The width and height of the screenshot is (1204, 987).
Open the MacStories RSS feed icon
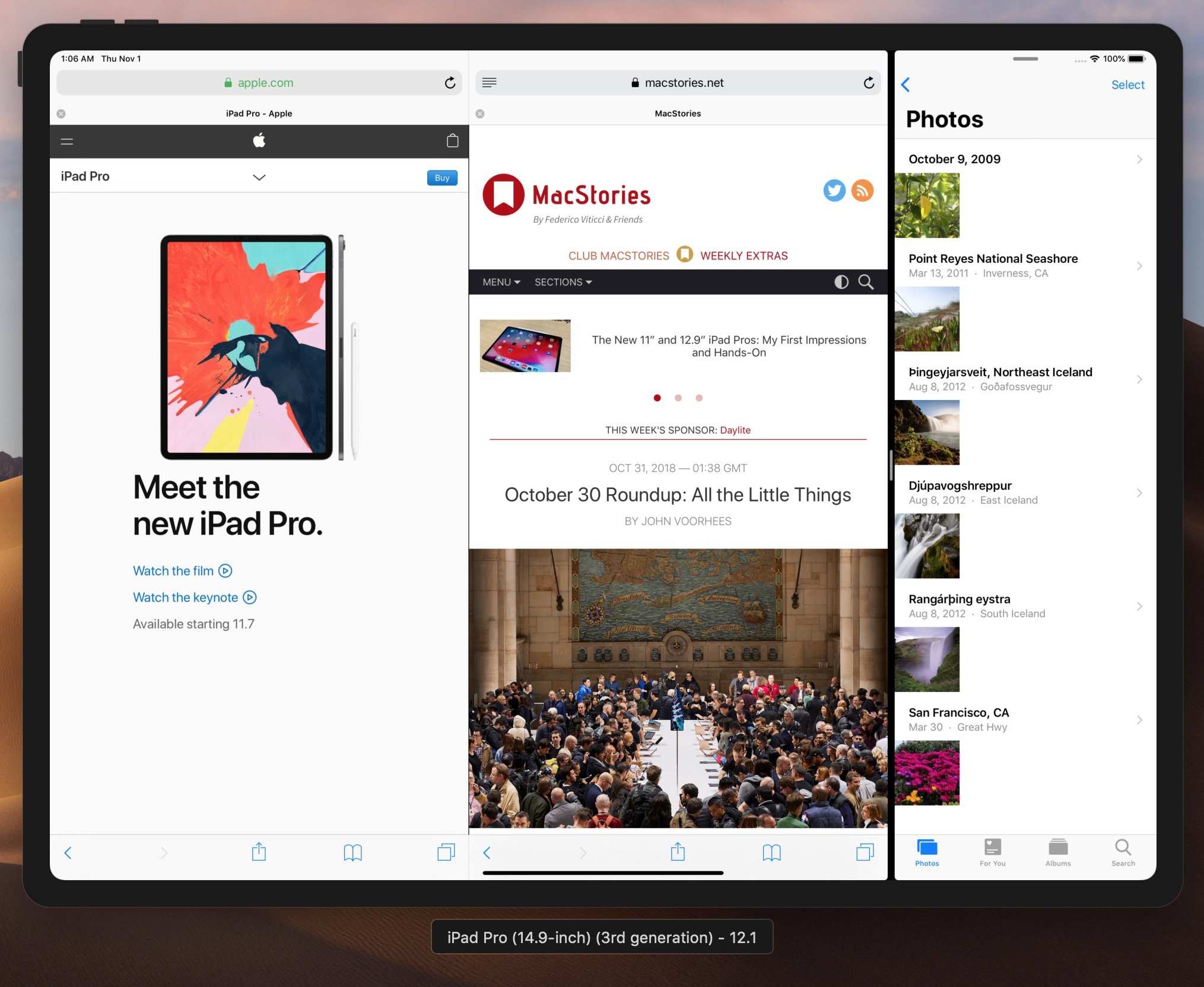click(x=862, y=191)
